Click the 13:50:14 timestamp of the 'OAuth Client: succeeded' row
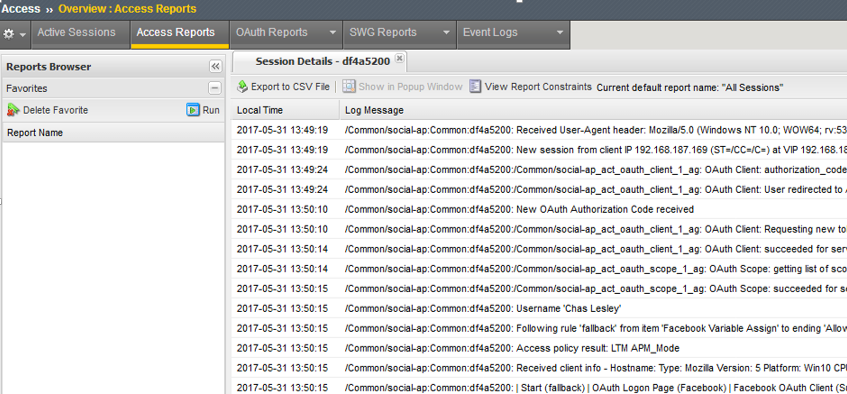The width and height of the screenshot is (847, 394). tap(282, 249)
